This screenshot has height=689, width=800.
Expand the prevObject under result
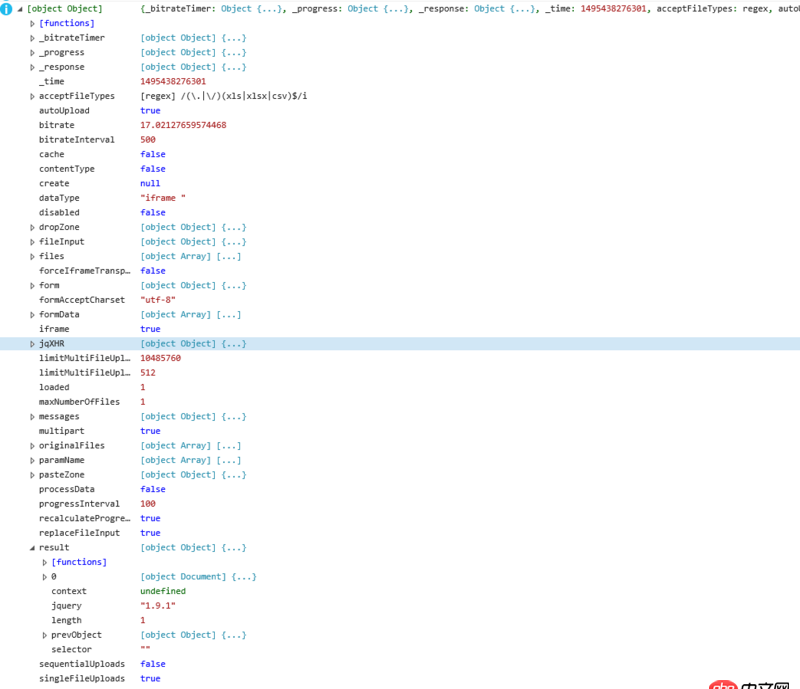44,634
